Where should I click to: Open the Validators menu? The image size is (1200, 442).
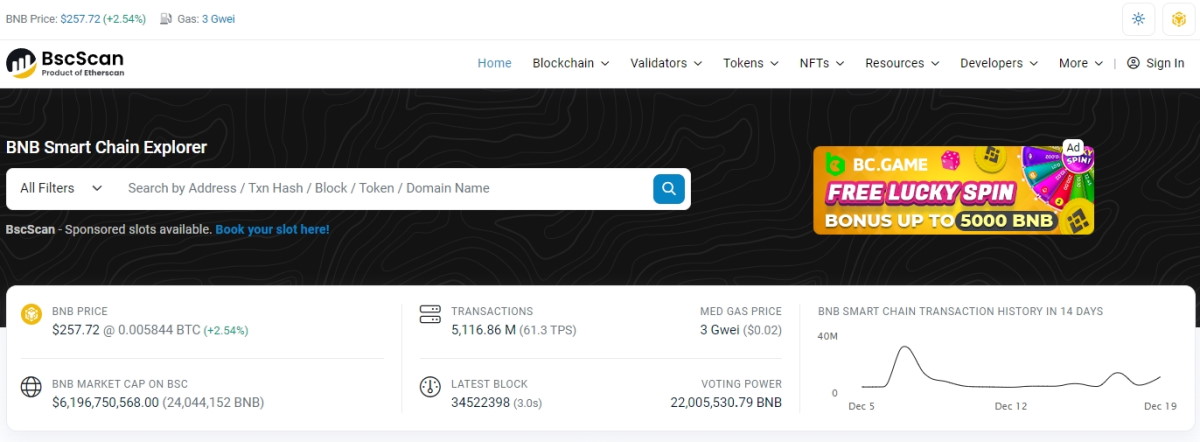point(666,63)
